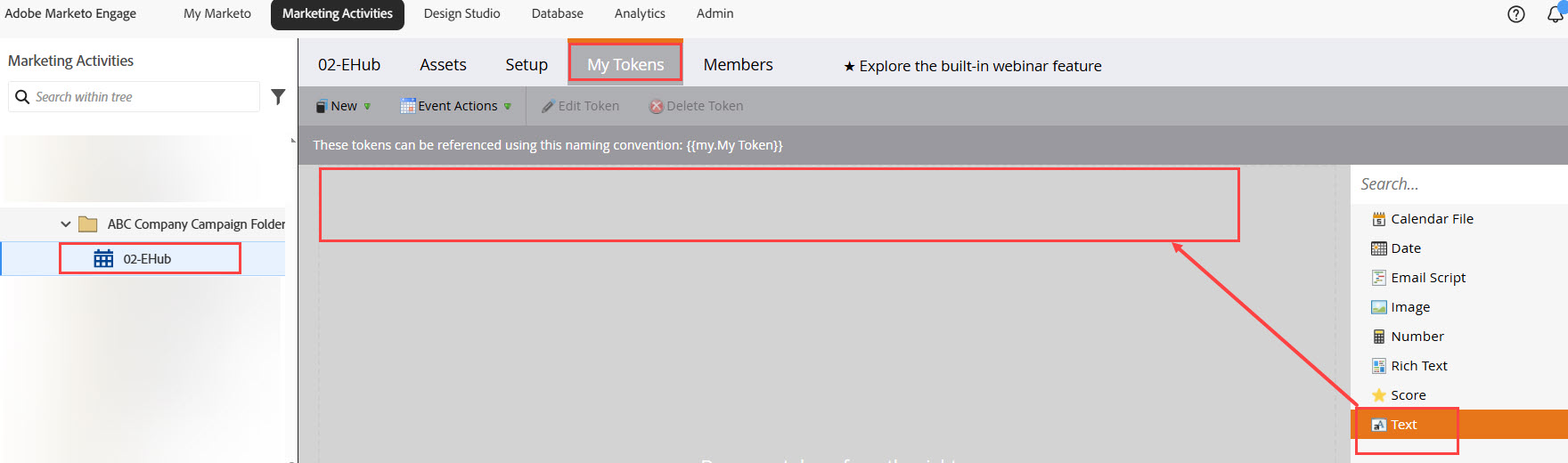The width and height of the screenshot is (1568, 463).
Task: Select the Calendar File token icon
Action: (x=1379, y=219)
